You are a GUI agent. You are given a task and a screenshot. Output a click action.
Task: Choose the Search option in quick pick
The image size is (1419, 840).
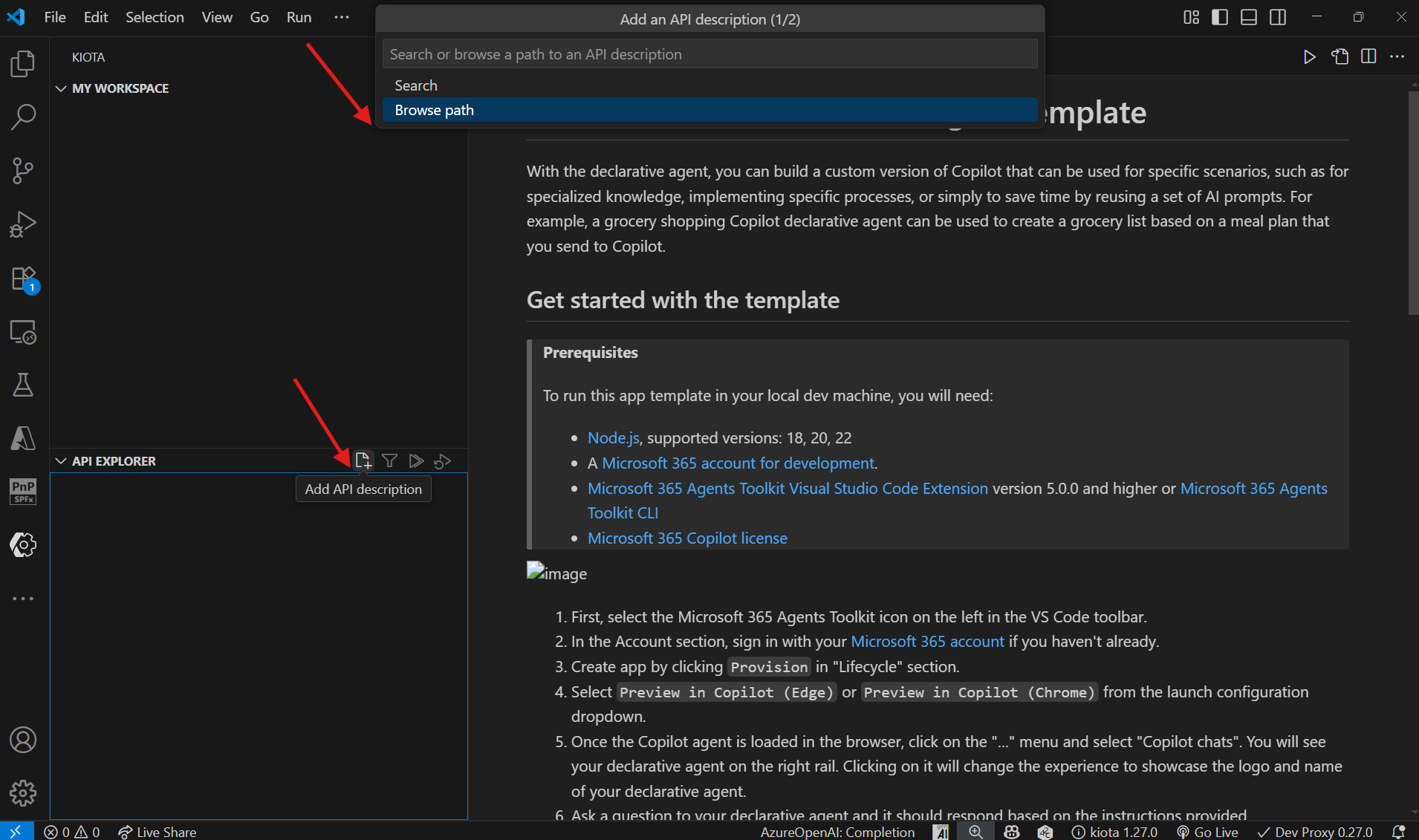point(709,85)
